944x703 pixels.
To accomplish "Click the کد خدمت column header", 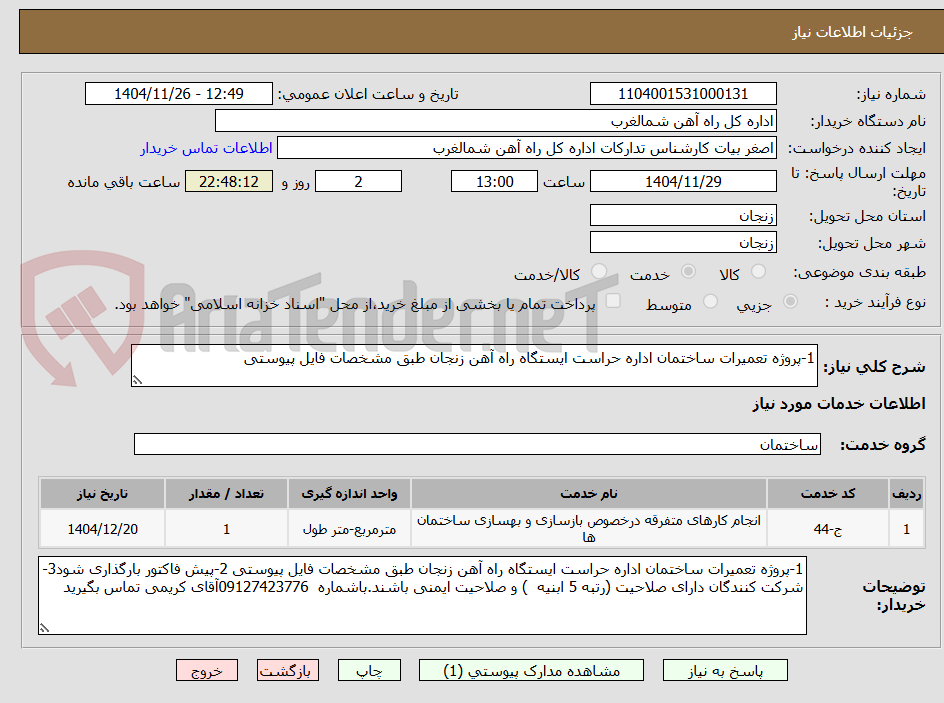I will point(828,494).
